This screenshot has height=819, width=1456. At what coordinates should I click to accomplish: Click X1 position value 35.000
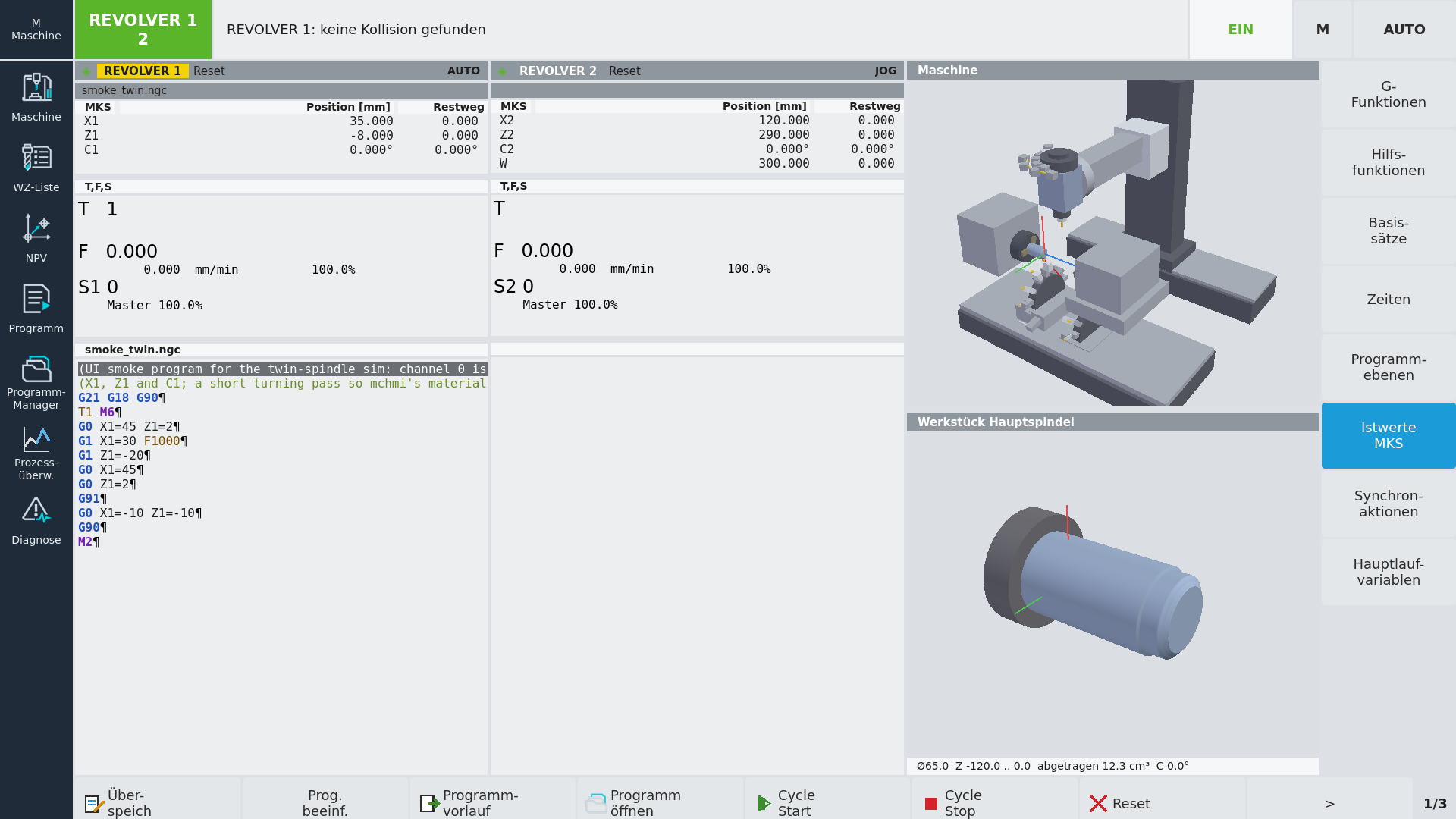371,121
